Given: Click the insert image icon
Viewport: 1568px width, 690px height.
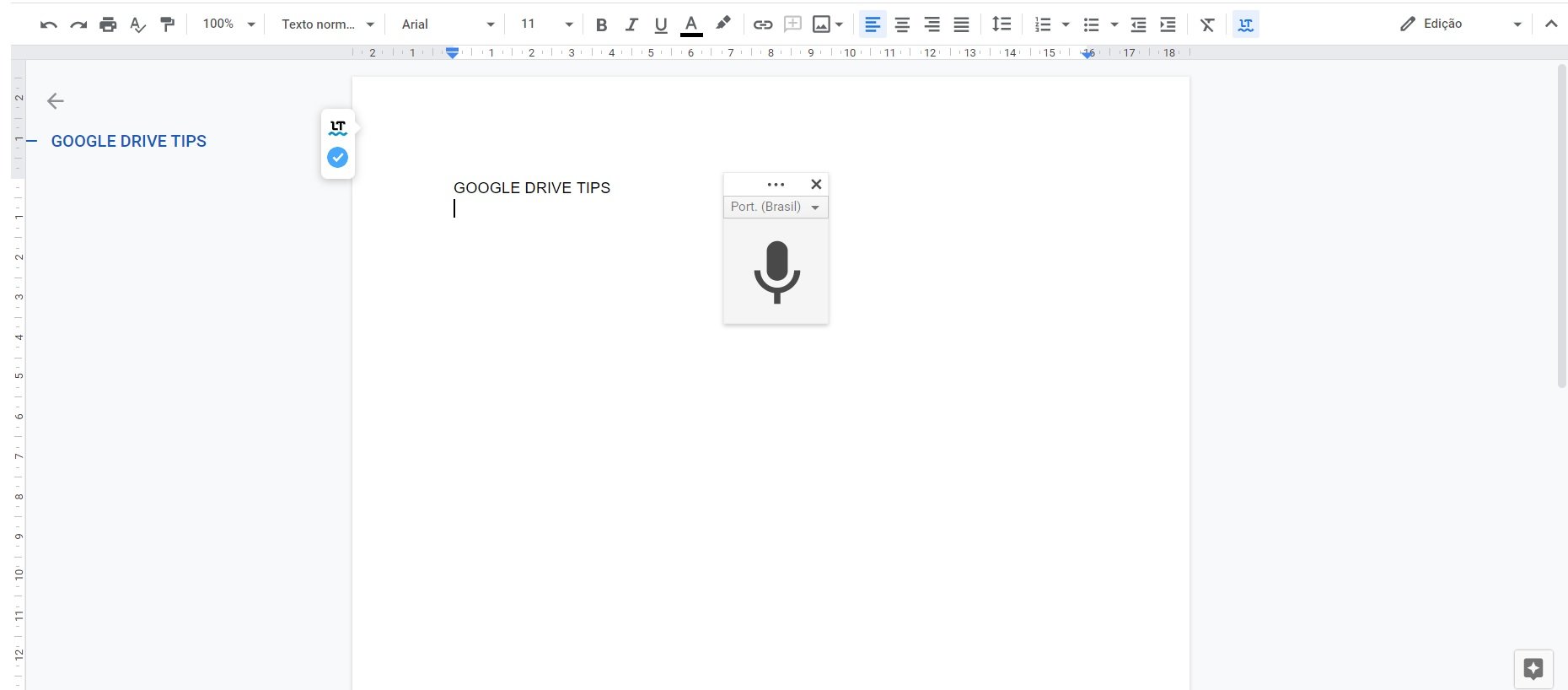Looking at the screenshot, I should (821, 24).
